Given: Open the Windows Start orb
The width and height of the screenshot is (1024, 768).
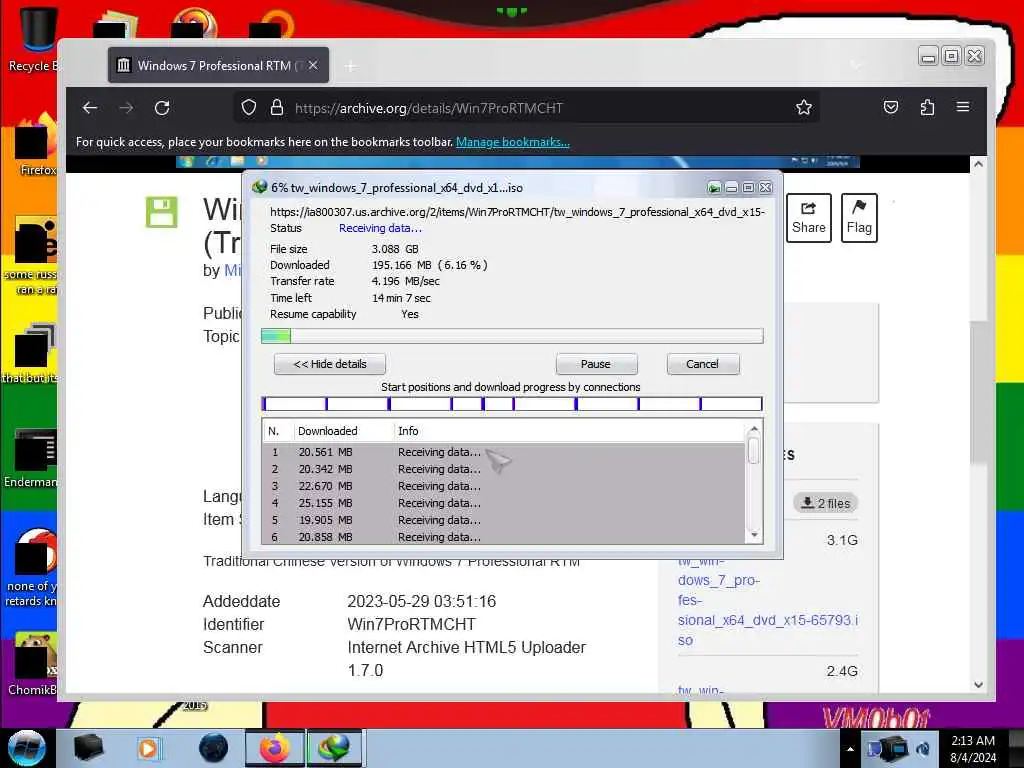Looking at the screenshot, I should [x=27, y=748].
